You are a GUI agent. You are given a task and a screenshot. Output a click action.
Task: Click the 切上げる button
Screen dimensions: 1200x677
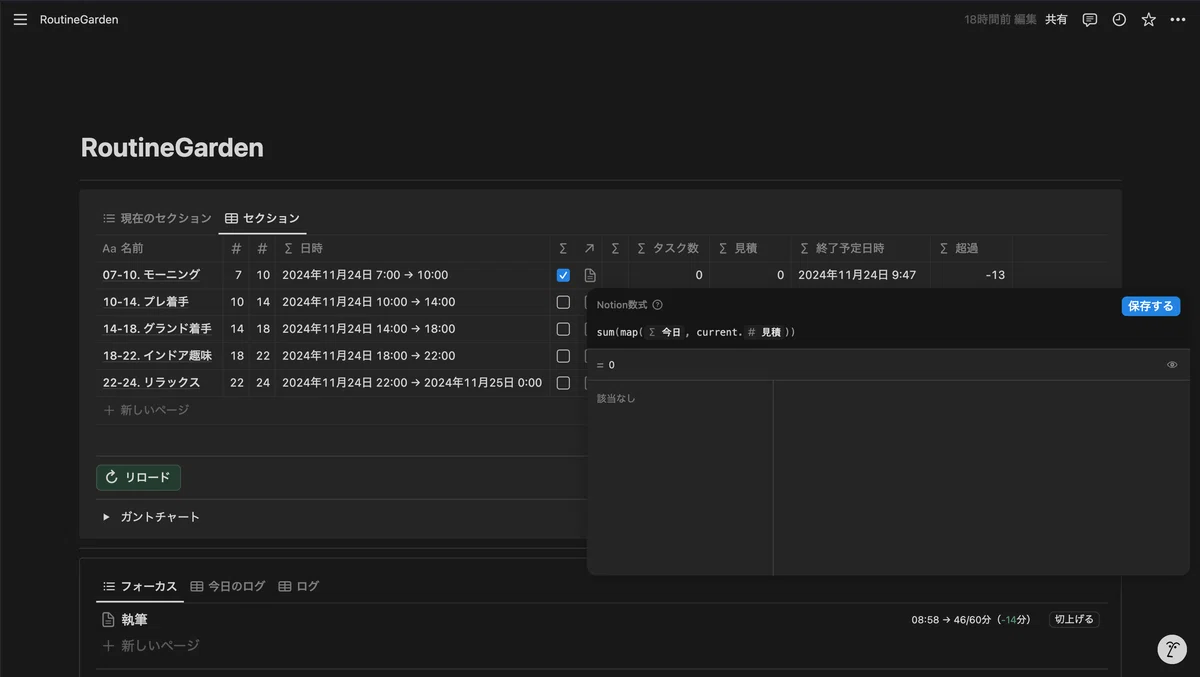coord(1074,620)
